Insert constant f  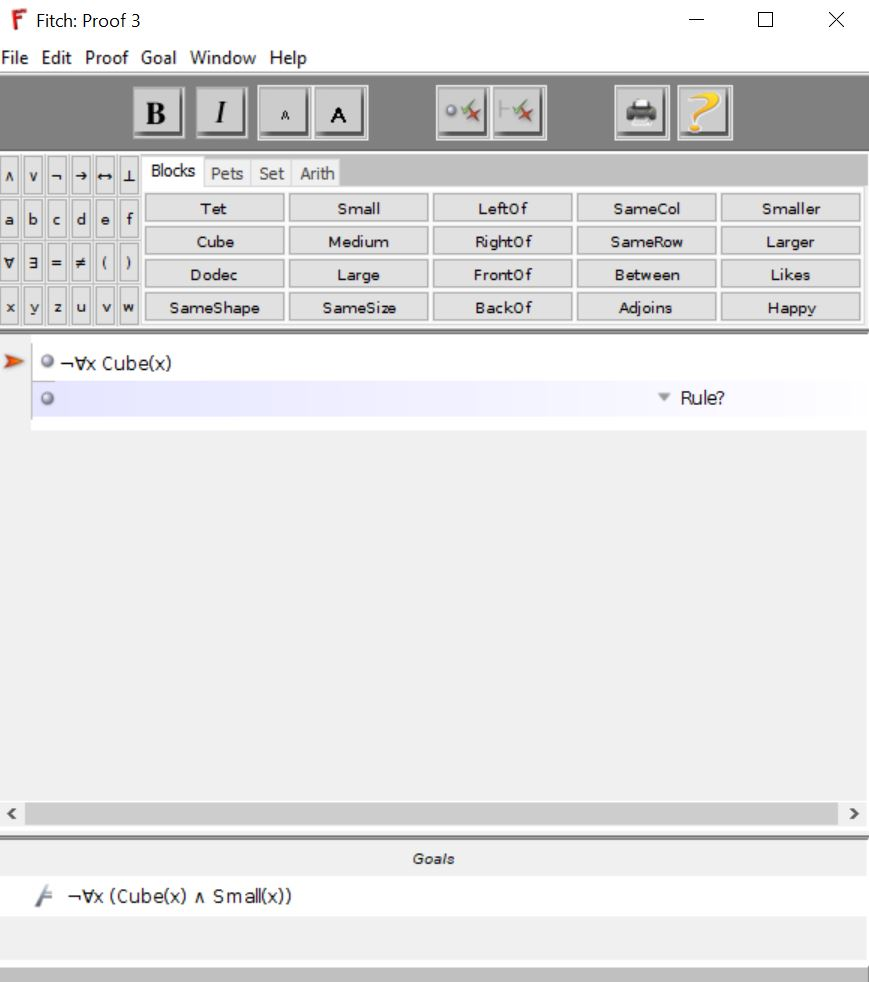(128, 219)
